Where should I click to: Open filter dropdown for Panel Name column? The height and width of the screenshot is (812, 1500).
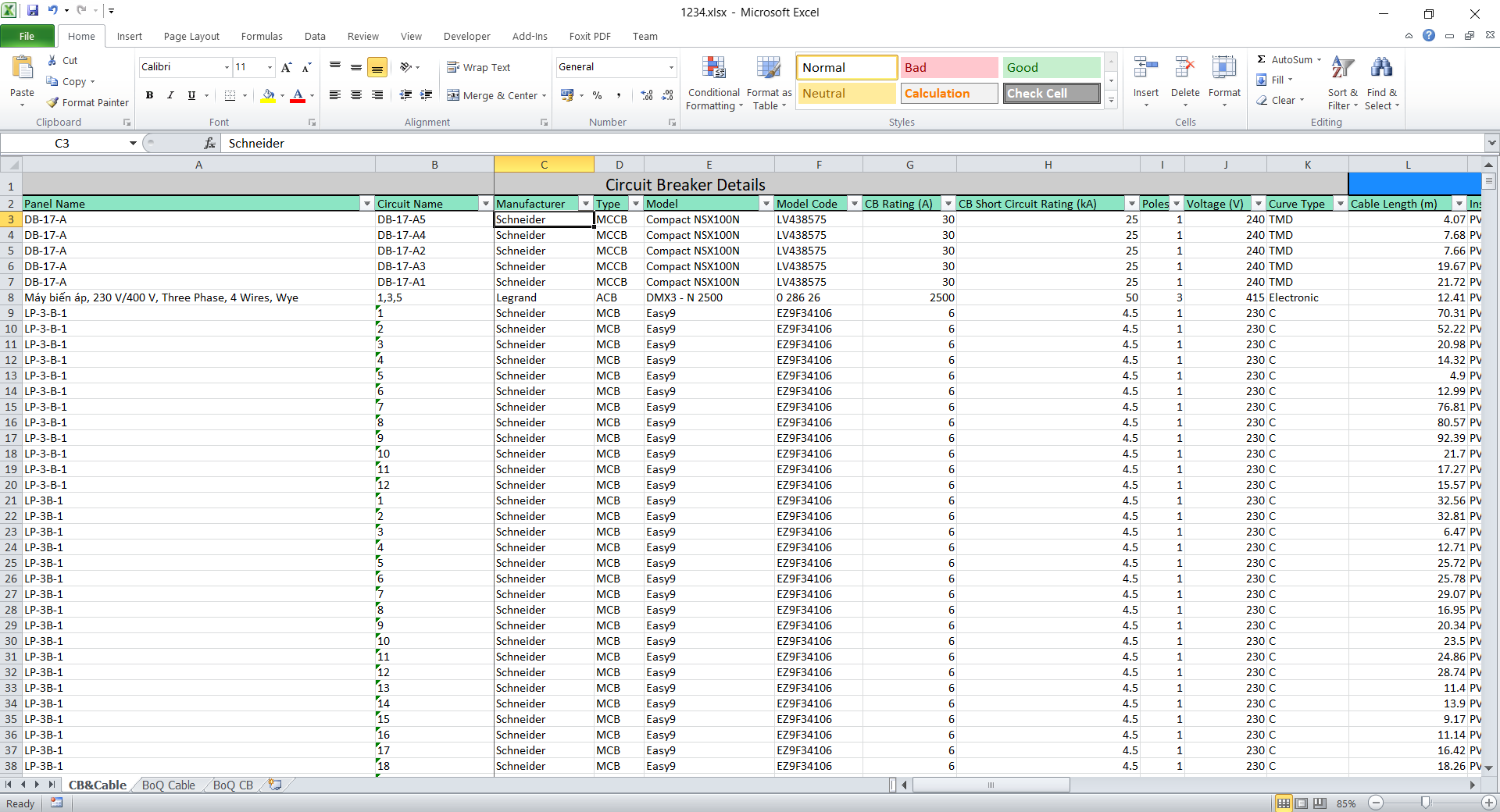click(367, 204)
